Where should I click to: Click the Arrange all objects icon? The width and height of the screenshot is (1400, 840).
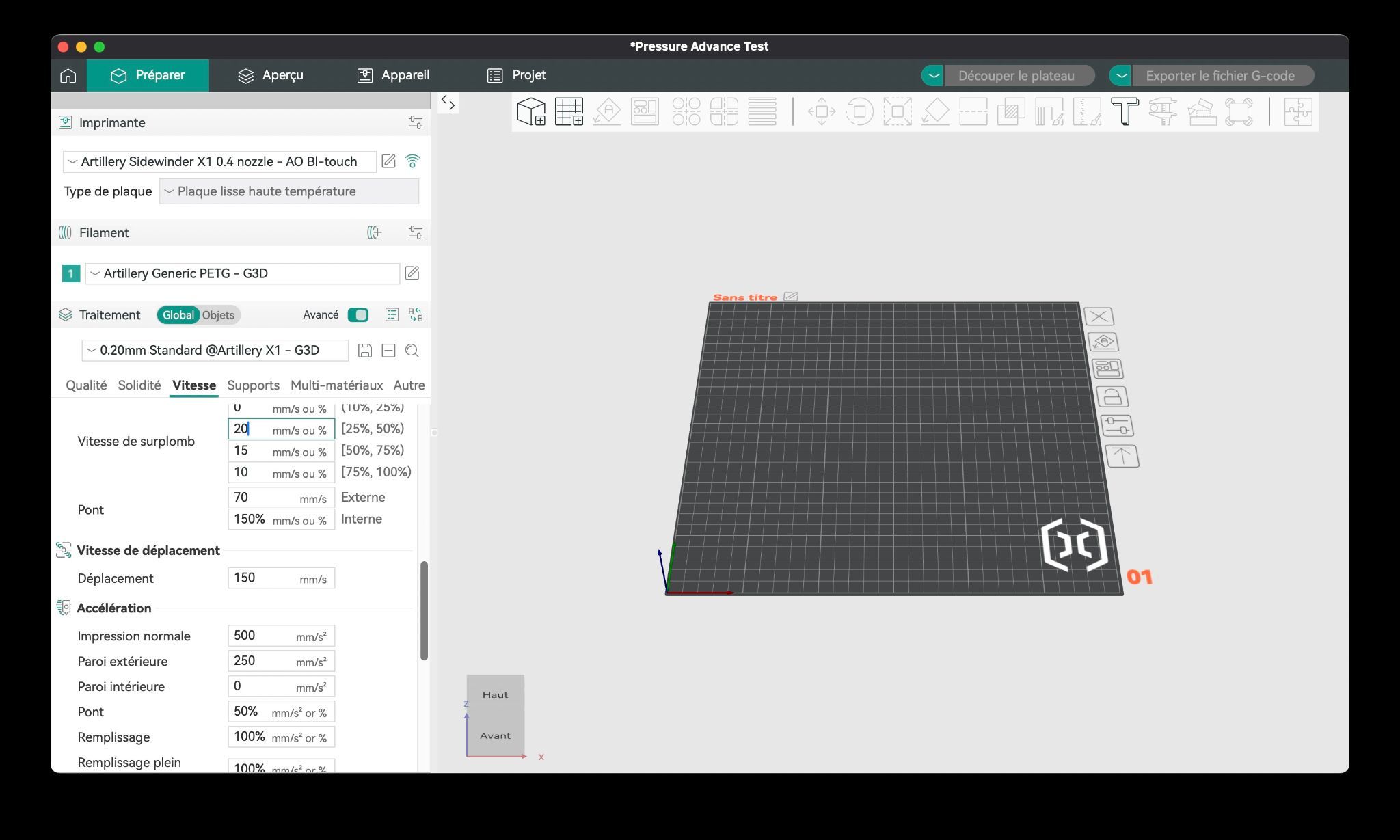point(645,111)
